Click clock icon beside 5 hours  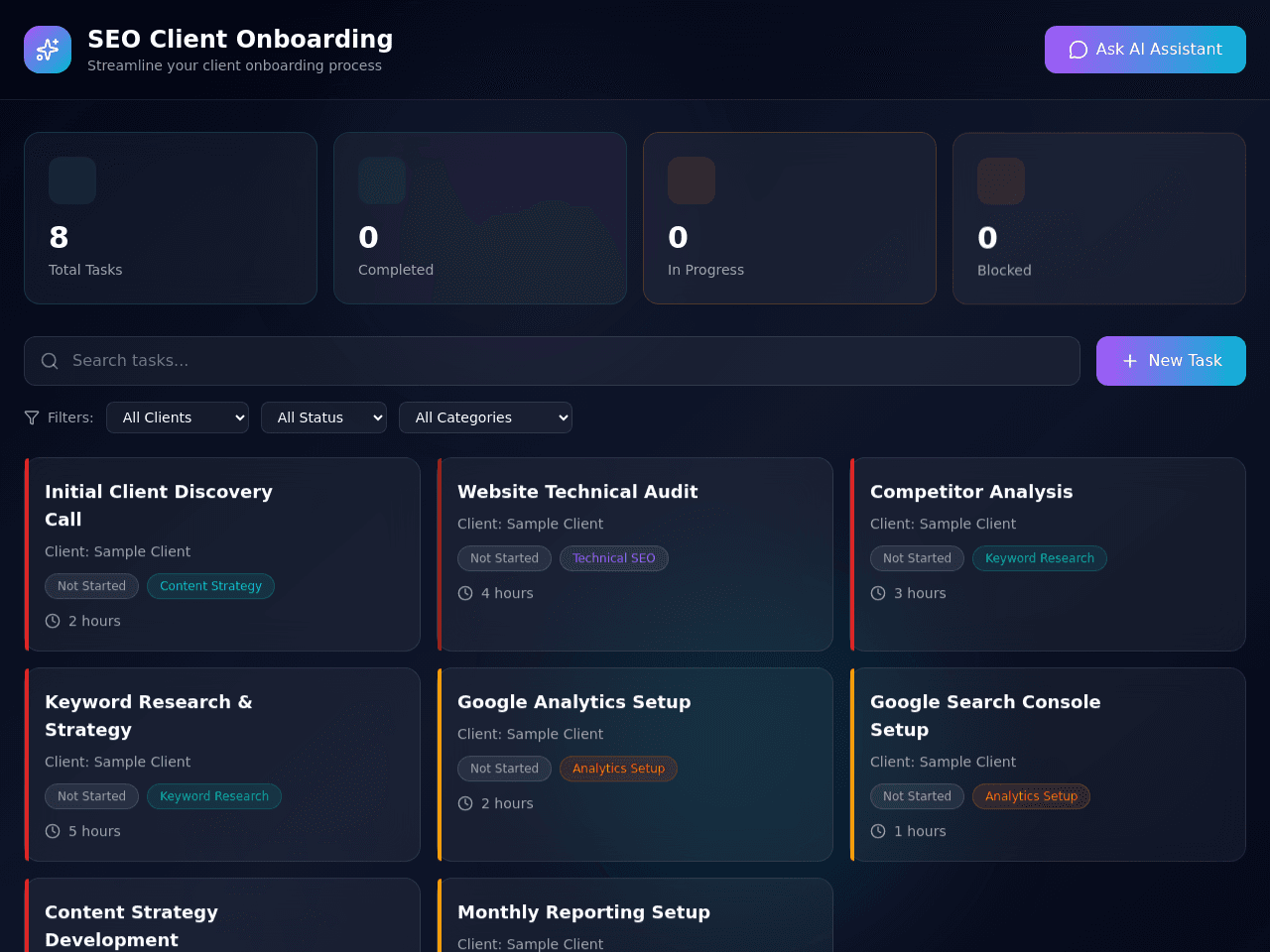53,831
